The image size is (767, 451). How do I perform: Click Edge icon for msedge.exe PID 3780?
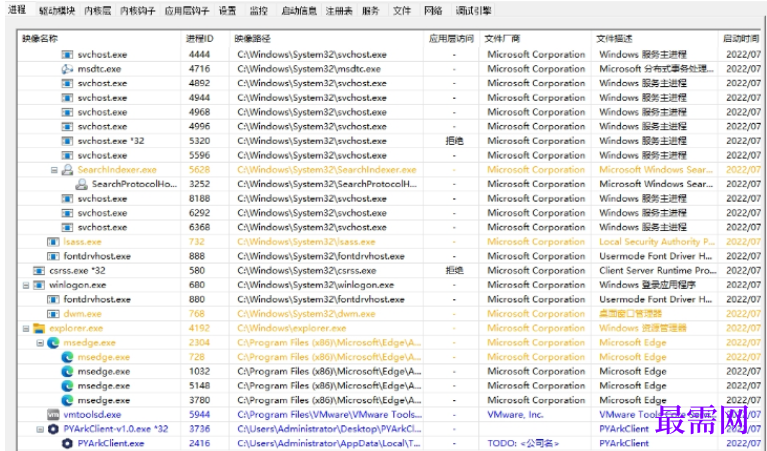[x=67, y=400]
